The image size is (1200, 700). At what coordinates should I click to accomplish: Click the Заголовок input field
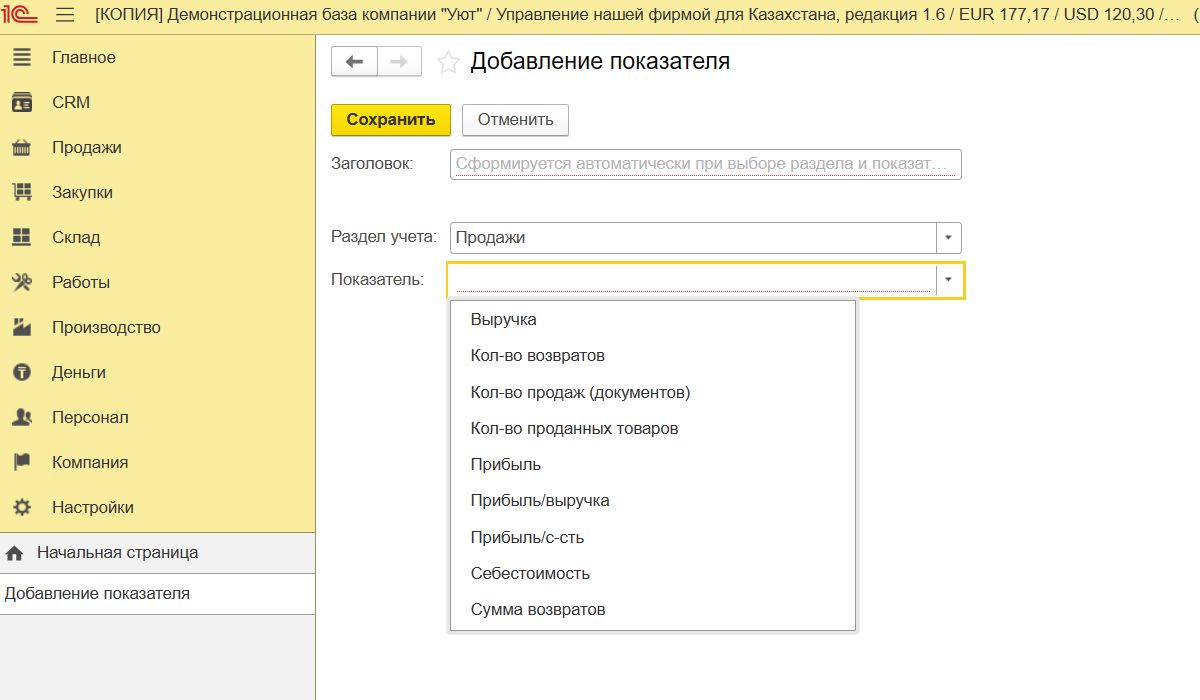(704, 164)
